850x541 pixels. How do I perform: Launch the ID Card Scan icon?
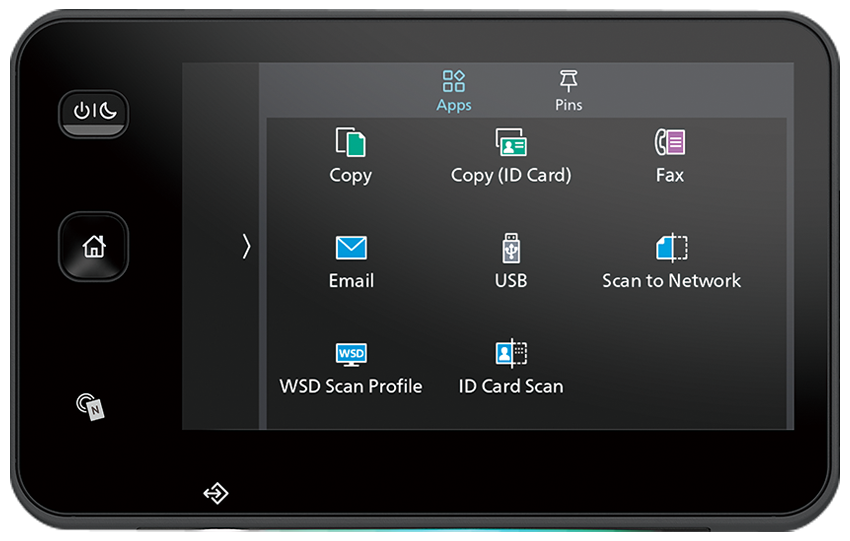point(511,353)
